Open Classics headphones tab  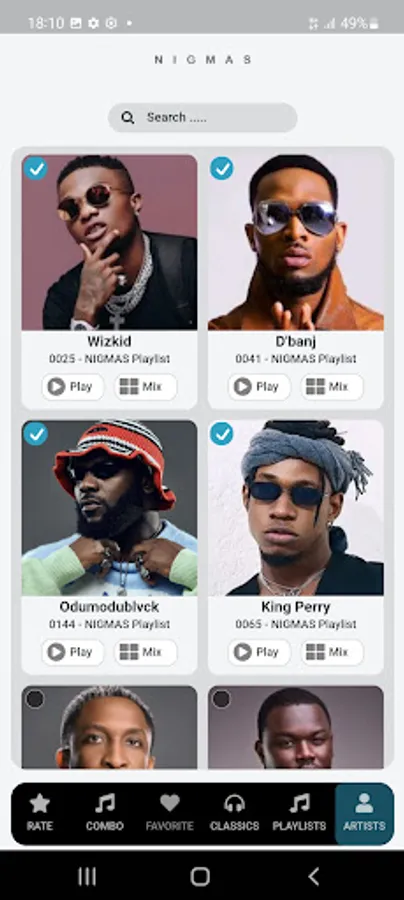click(x=234, y=813)
